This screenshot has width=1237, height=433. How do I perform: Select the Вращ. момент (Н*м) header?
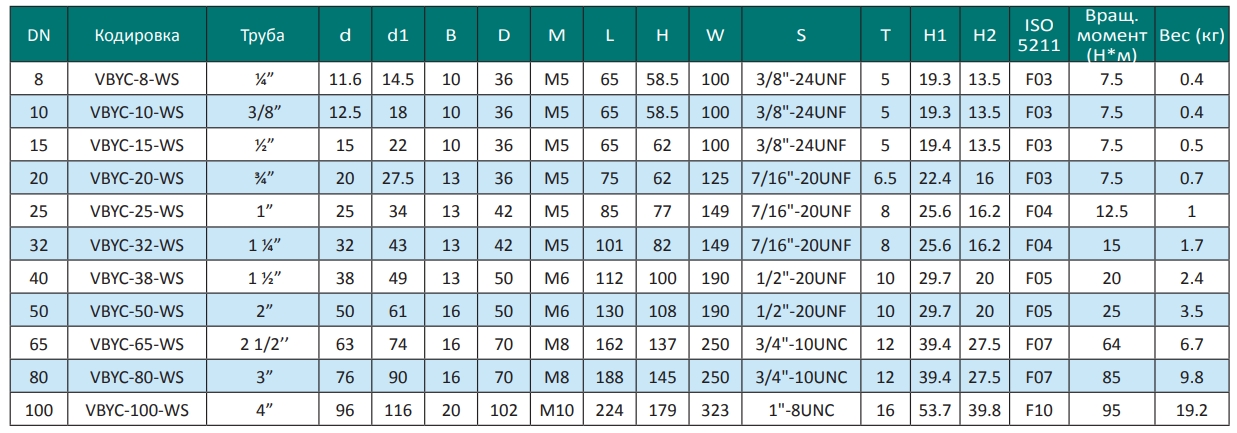[x=1107, y=36]
